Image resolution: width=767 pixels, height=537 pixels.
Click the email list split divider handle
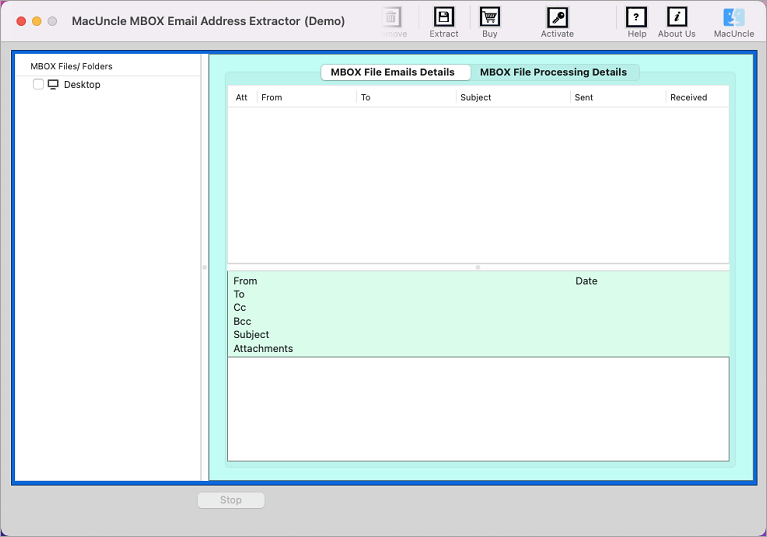[x=478, y=267]
